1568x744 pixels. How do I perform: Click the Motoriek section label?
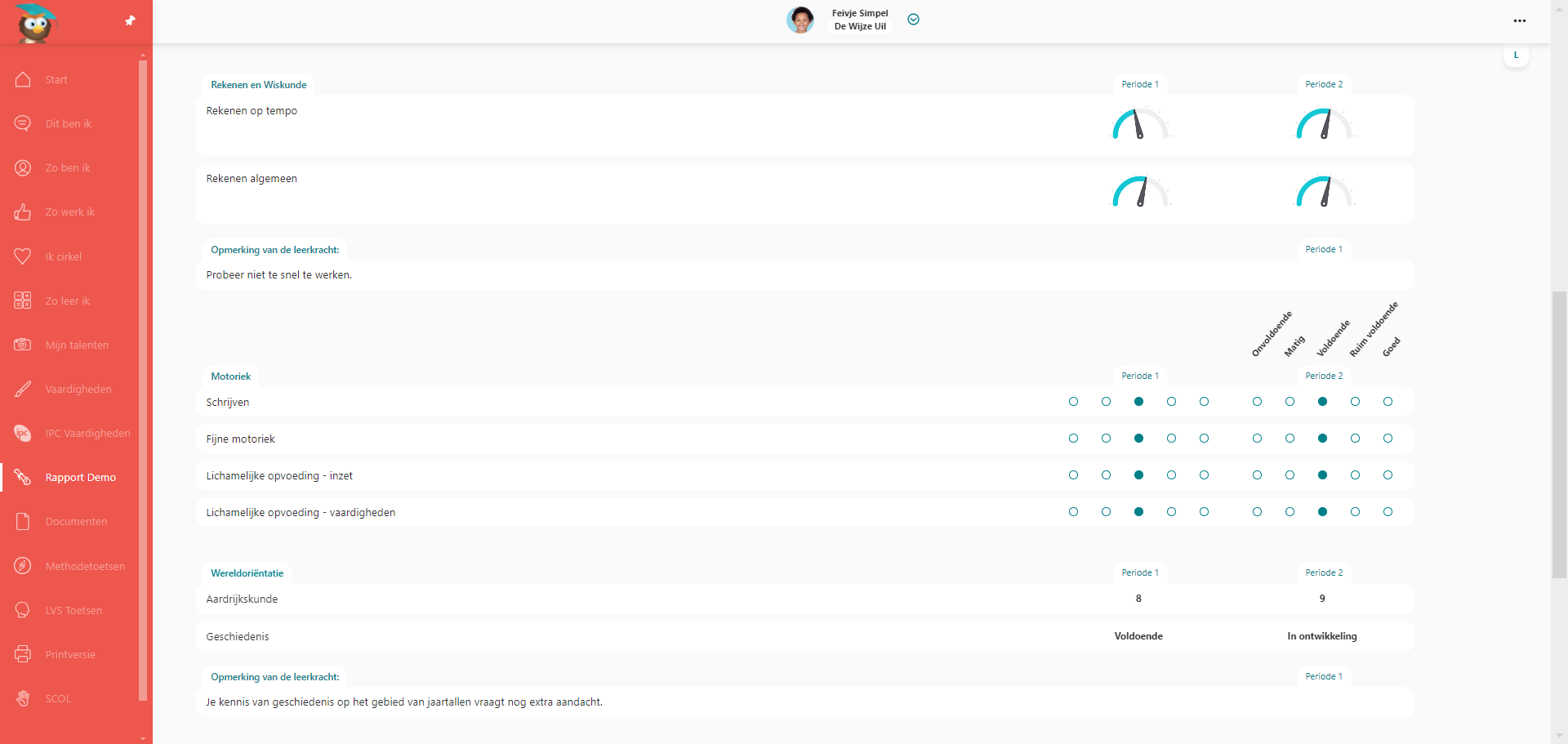pos(231,376)
